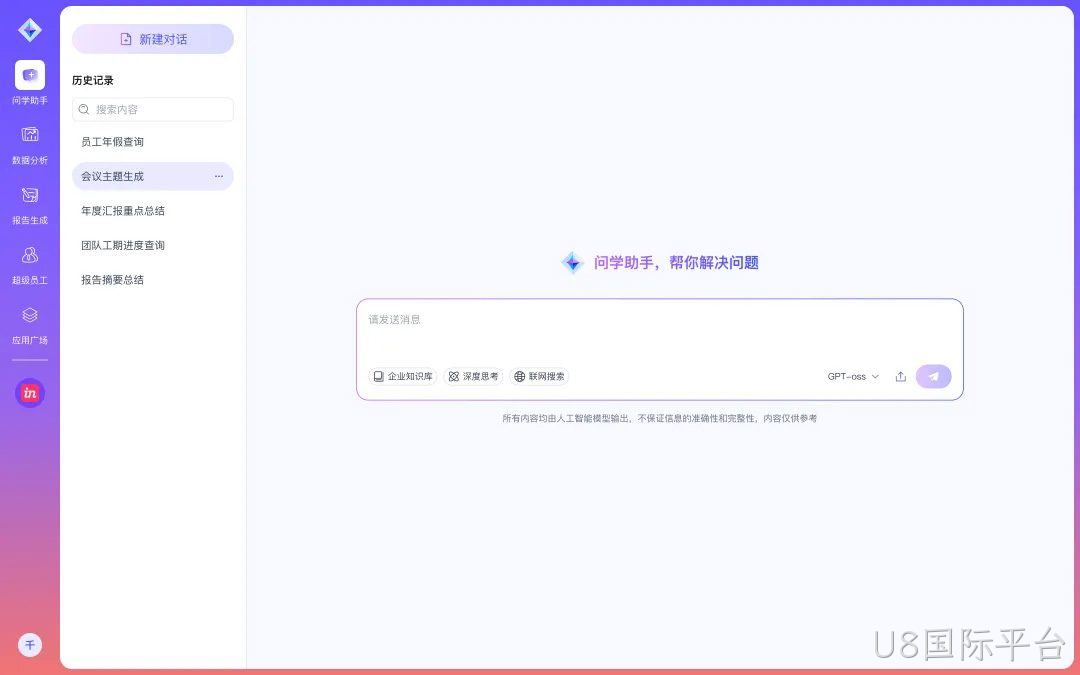The image size is (1080, 675).
Task: Click the magnifier icon in history search
Action: pyautogui.click(x=84, y=110)
